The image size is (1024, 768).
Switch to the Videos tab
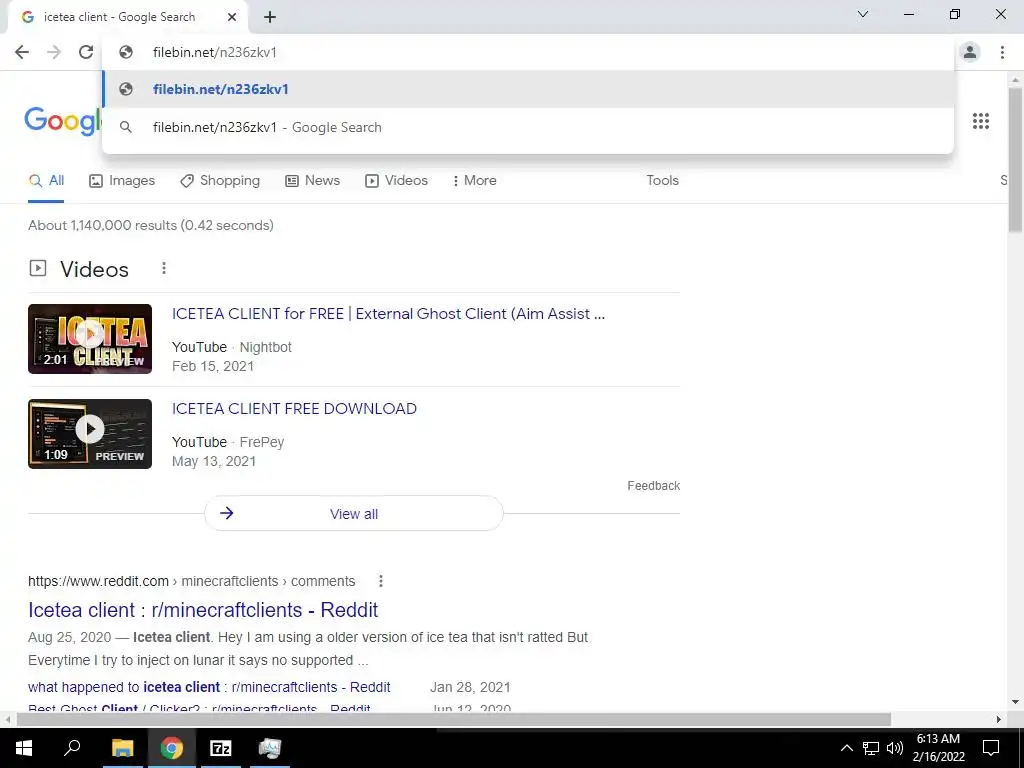[396, 181]
